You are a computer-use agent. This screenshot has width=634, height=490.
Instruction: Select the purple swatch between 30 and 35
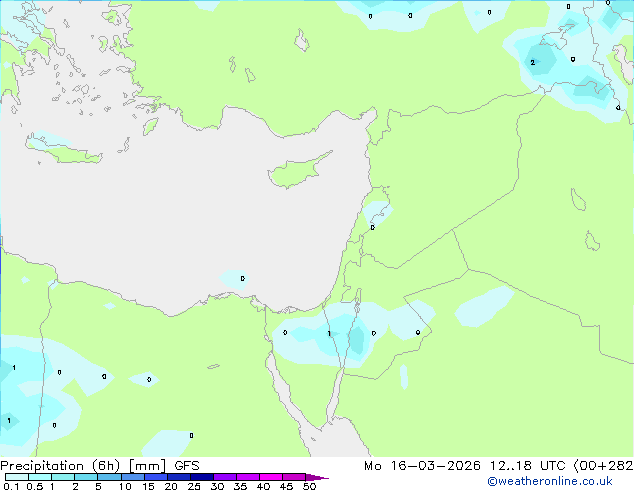(225, 477)
